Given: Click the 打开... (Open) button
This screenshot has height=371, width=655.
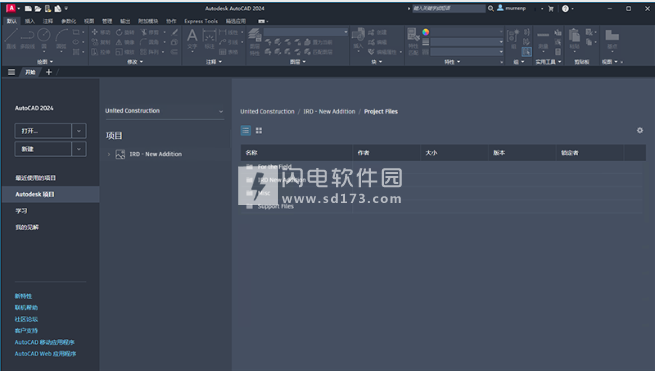Looking at the screenshot, I should point(43,131).
